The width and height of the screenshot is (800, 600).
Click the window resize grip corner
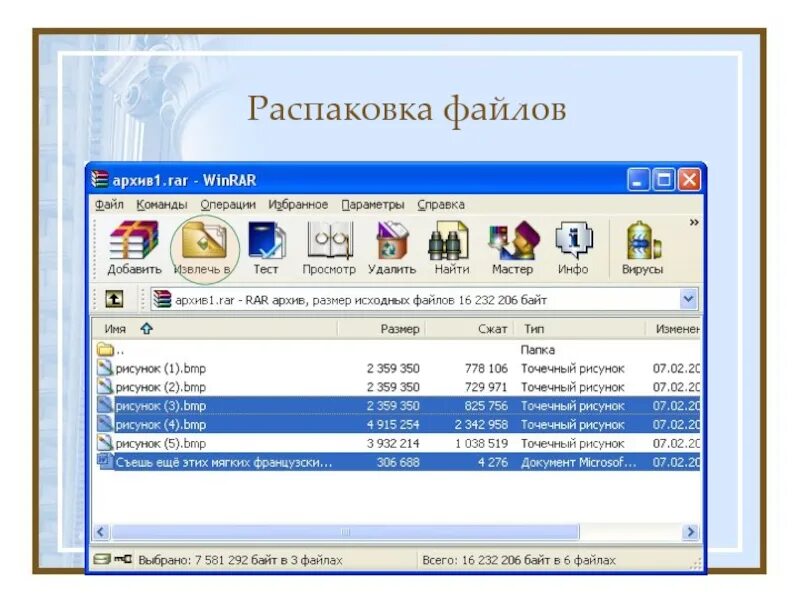[695, 563]
